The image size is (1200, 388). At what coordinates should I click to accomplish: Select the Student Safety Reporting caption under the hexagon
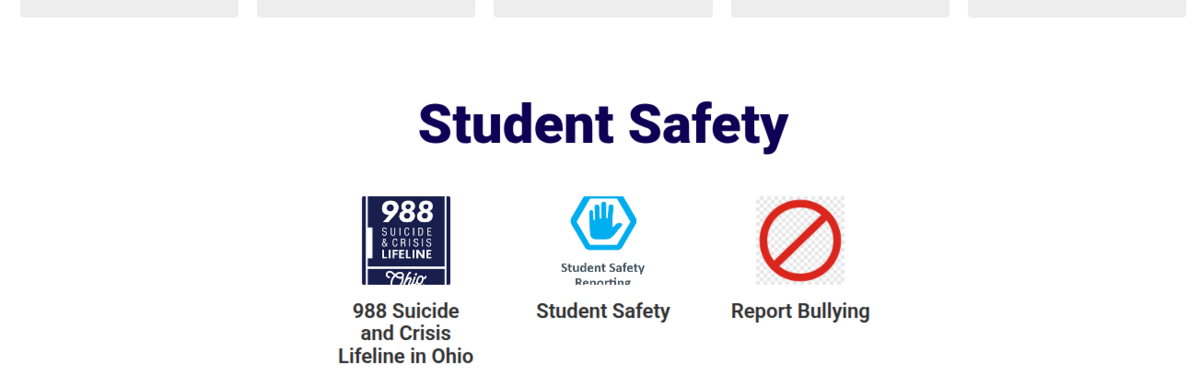pyautogui.click(x=603, y=274)
